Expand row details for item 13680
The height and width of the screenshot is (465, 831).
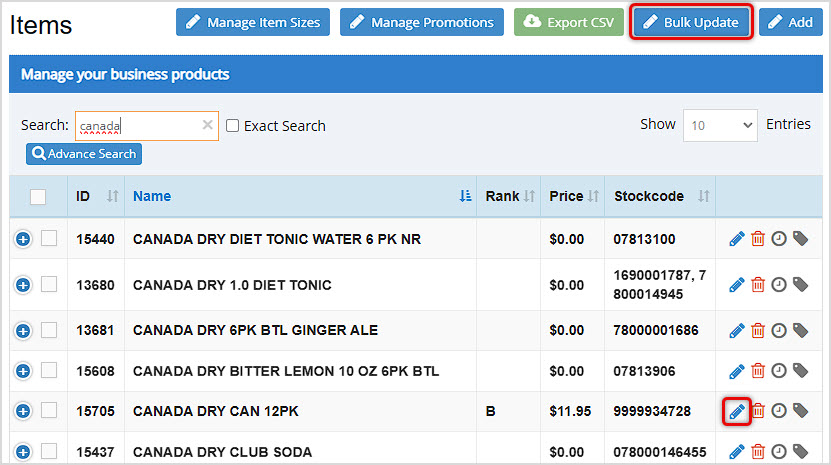[x=23, y=285]
